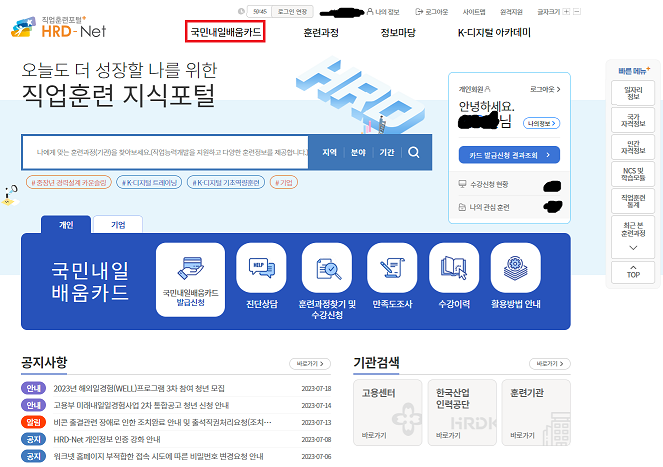Viewport: 663px width, 467px height.
Task: Open the K-디지털 아카데미 menu
Action: 494,33
